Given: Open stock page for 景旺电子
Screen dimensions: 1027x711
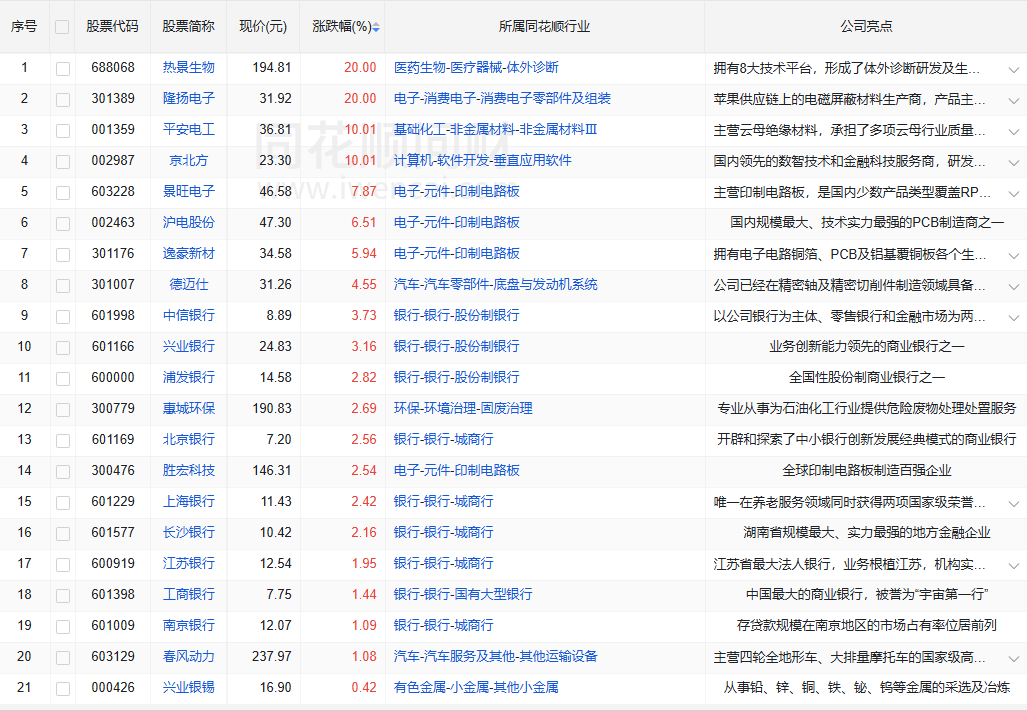Looking at the screenshot, I should [189, 192].
